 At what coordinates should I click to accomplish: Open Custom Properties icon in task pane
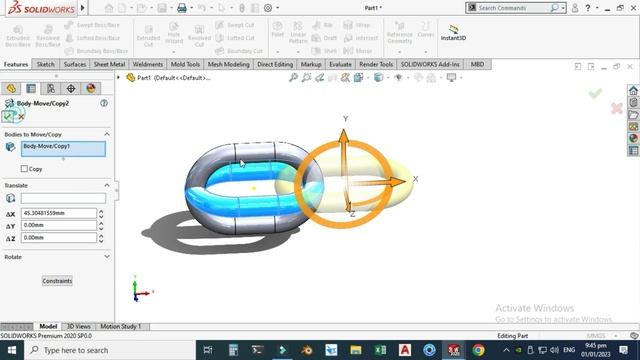pyautogui.click(x=633, y=151)
